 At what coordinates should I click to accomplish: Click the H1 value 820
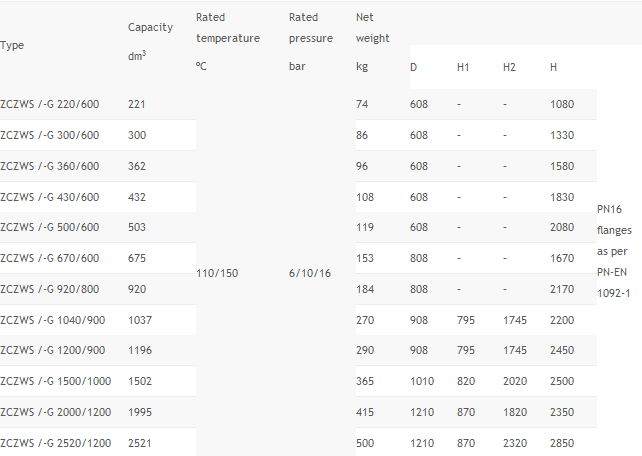pos(466,382)
